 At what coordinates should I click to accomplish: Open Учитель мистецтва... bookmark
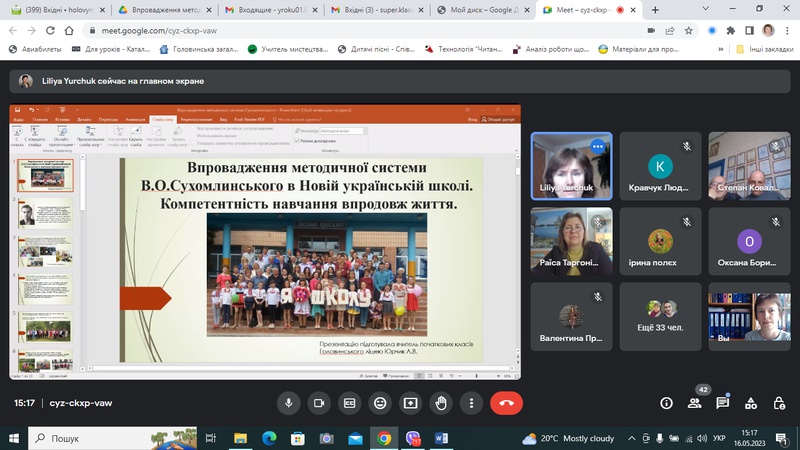point(288,49)
